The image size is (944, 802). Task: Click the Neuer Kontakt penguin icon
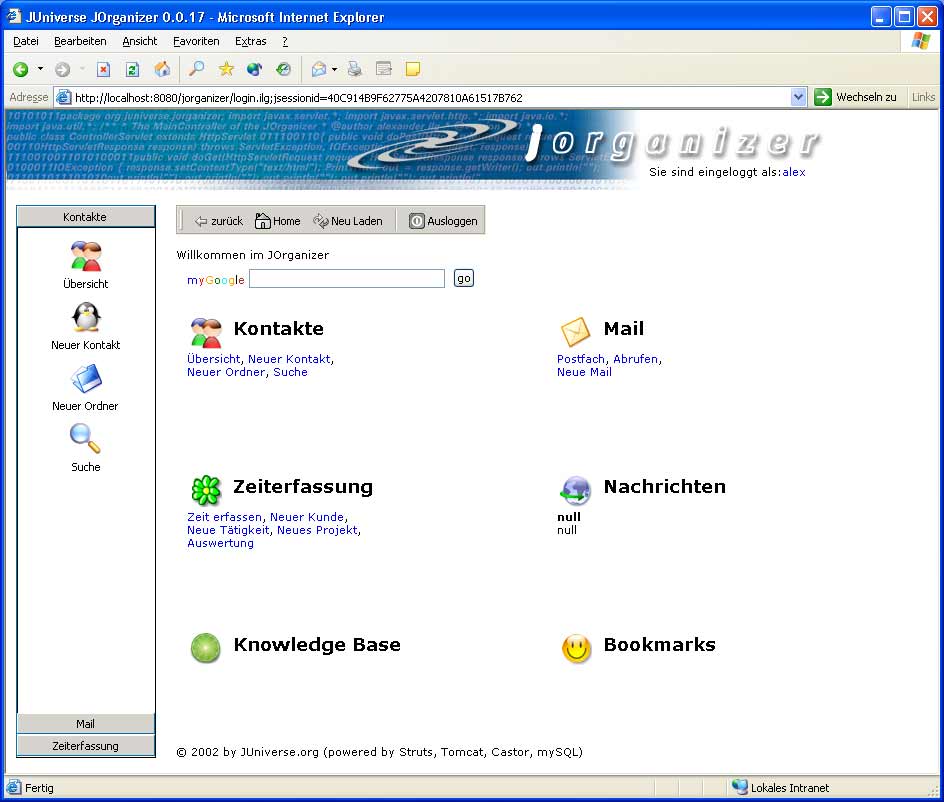(x=86, y=318)
